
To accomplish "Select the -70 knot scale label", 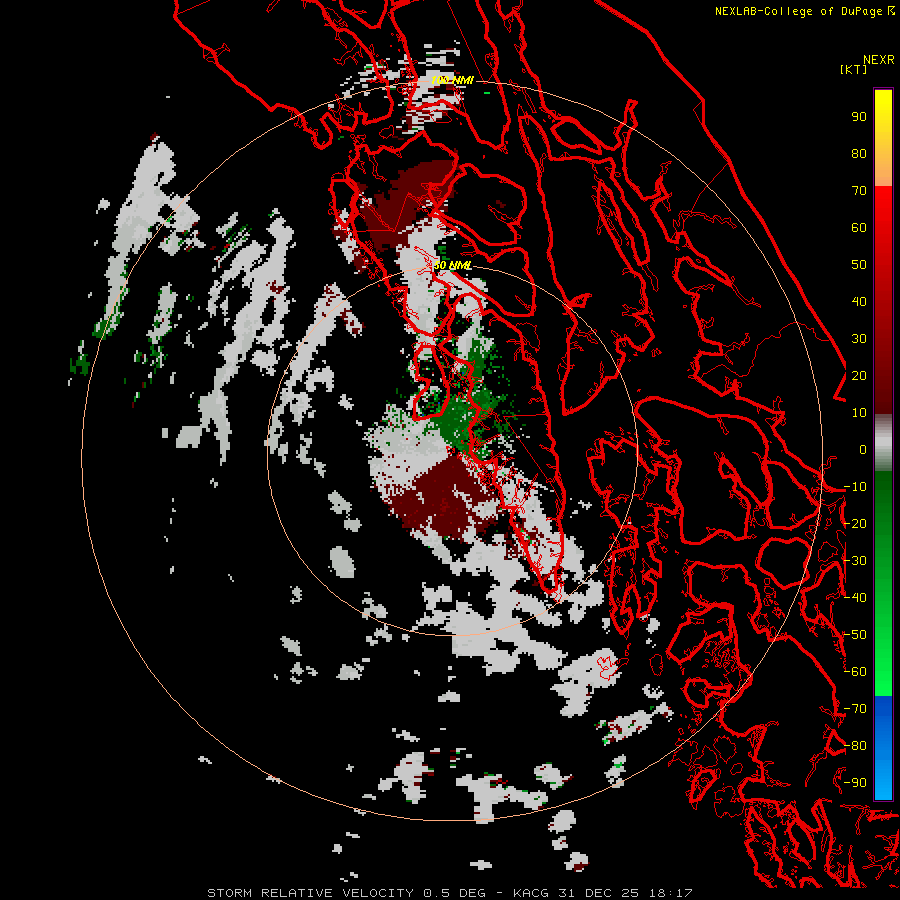I will (x=855, y=709).
